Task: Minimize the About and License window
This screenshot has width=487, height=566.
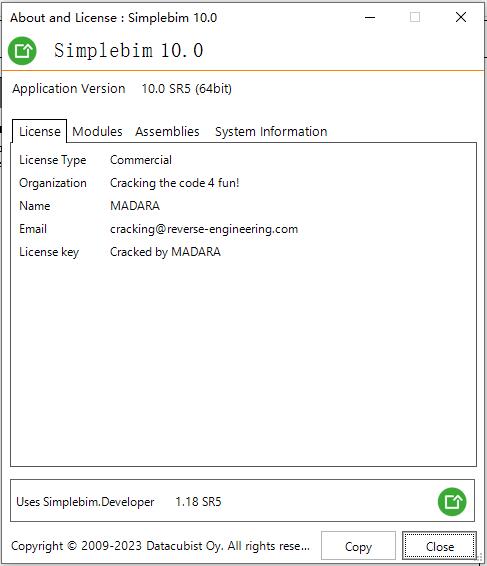Action: pos(370,17)
